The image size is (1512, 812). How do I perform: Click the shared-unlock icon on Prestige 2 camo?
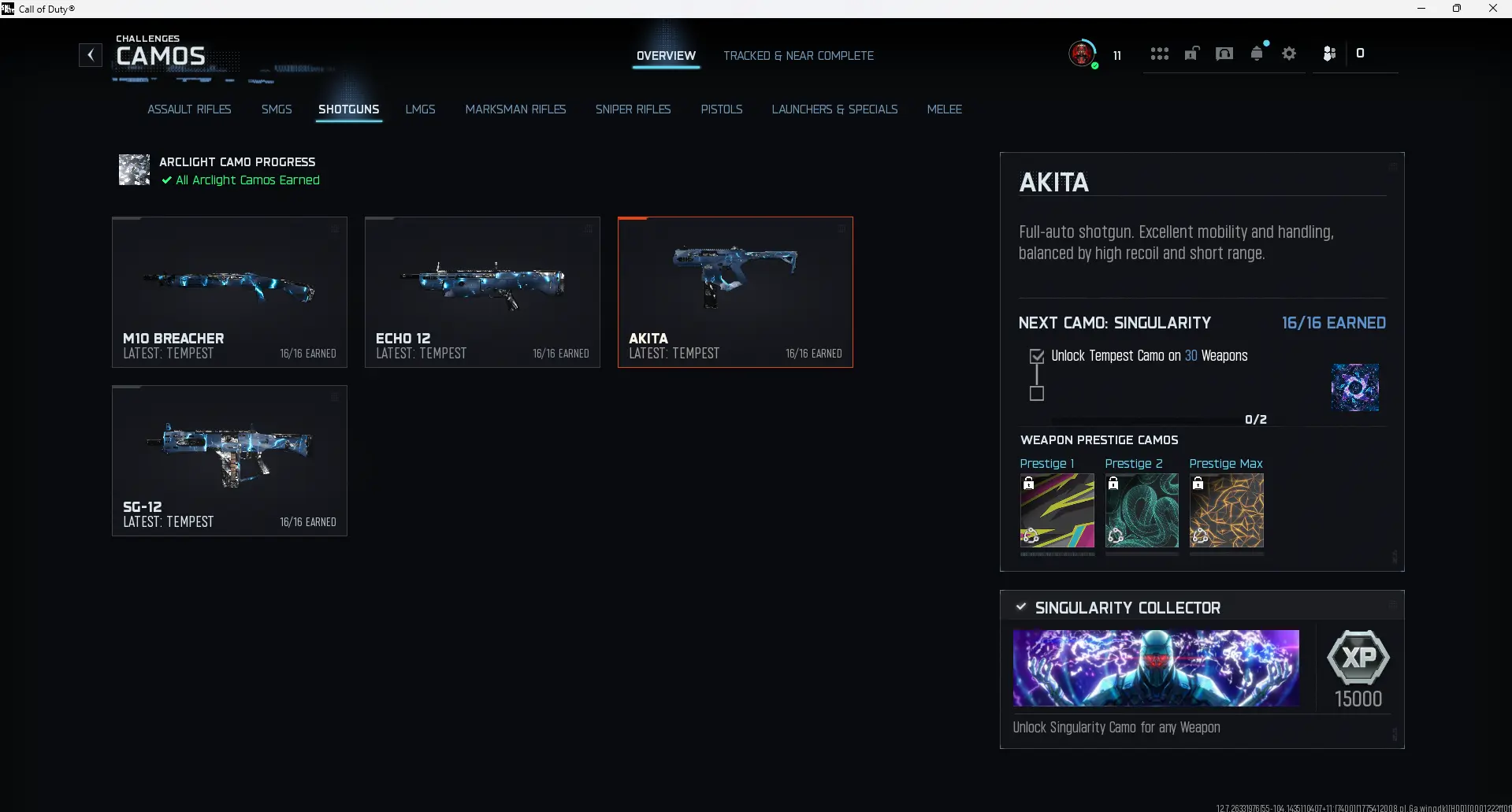tap(1116, 537)
